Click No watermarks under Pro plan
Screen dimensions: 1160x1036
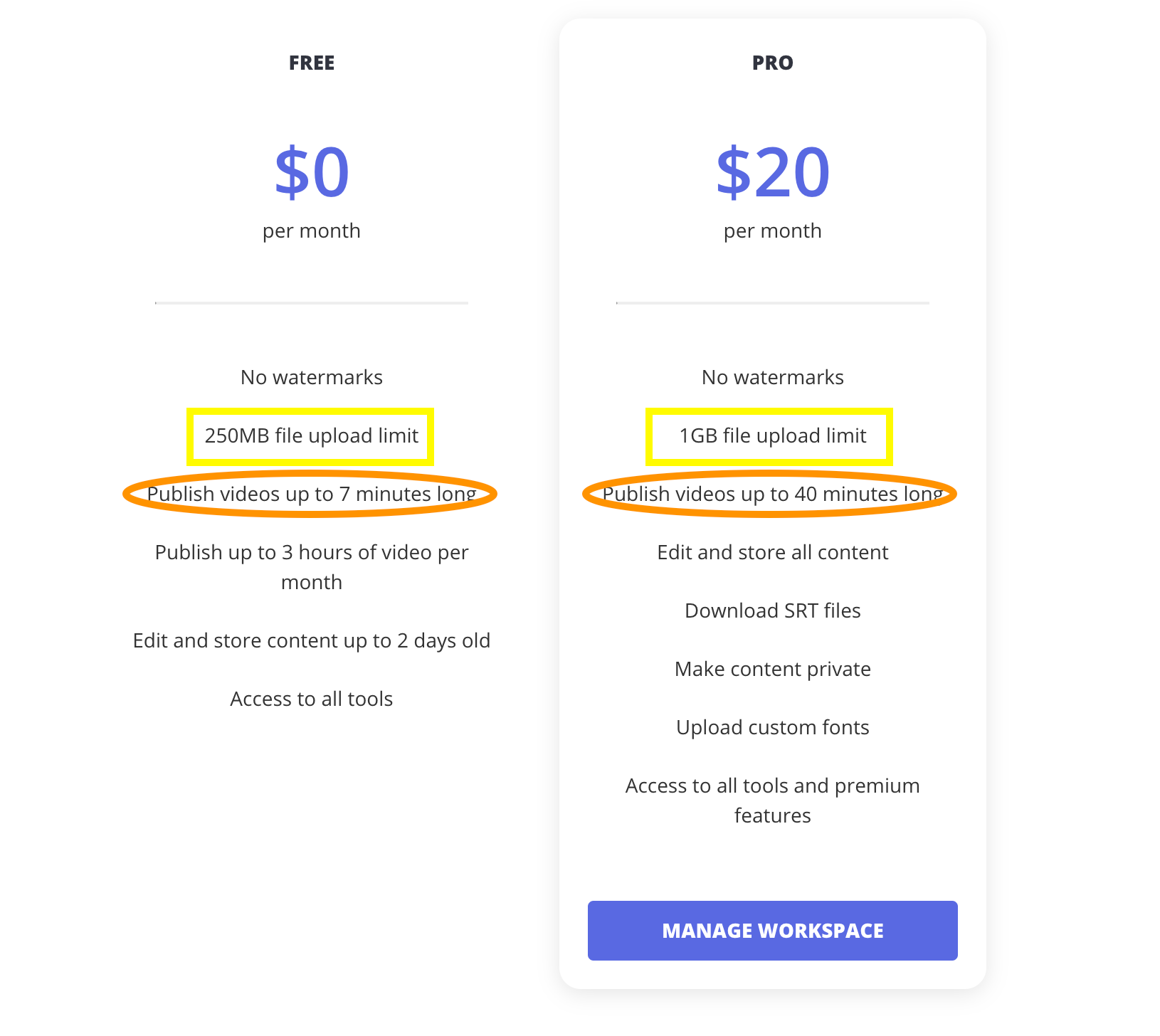(x=772, y=377)
